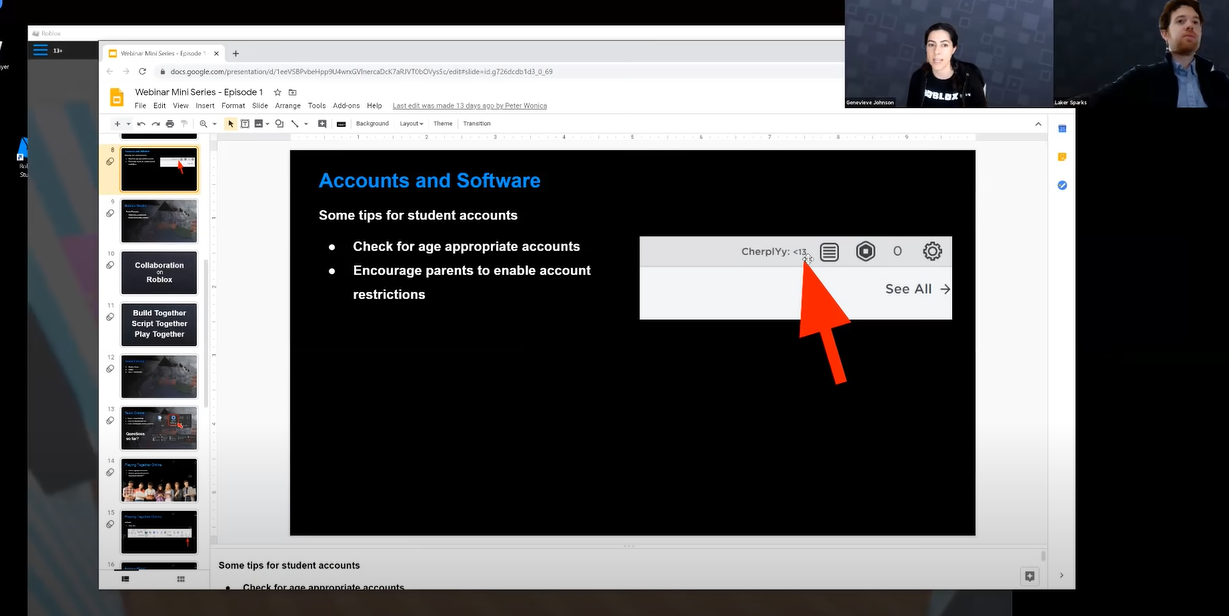Click the Transition button
This screenshot has width=1229, height=616.
pyautogui.click(x=477, y=124)
